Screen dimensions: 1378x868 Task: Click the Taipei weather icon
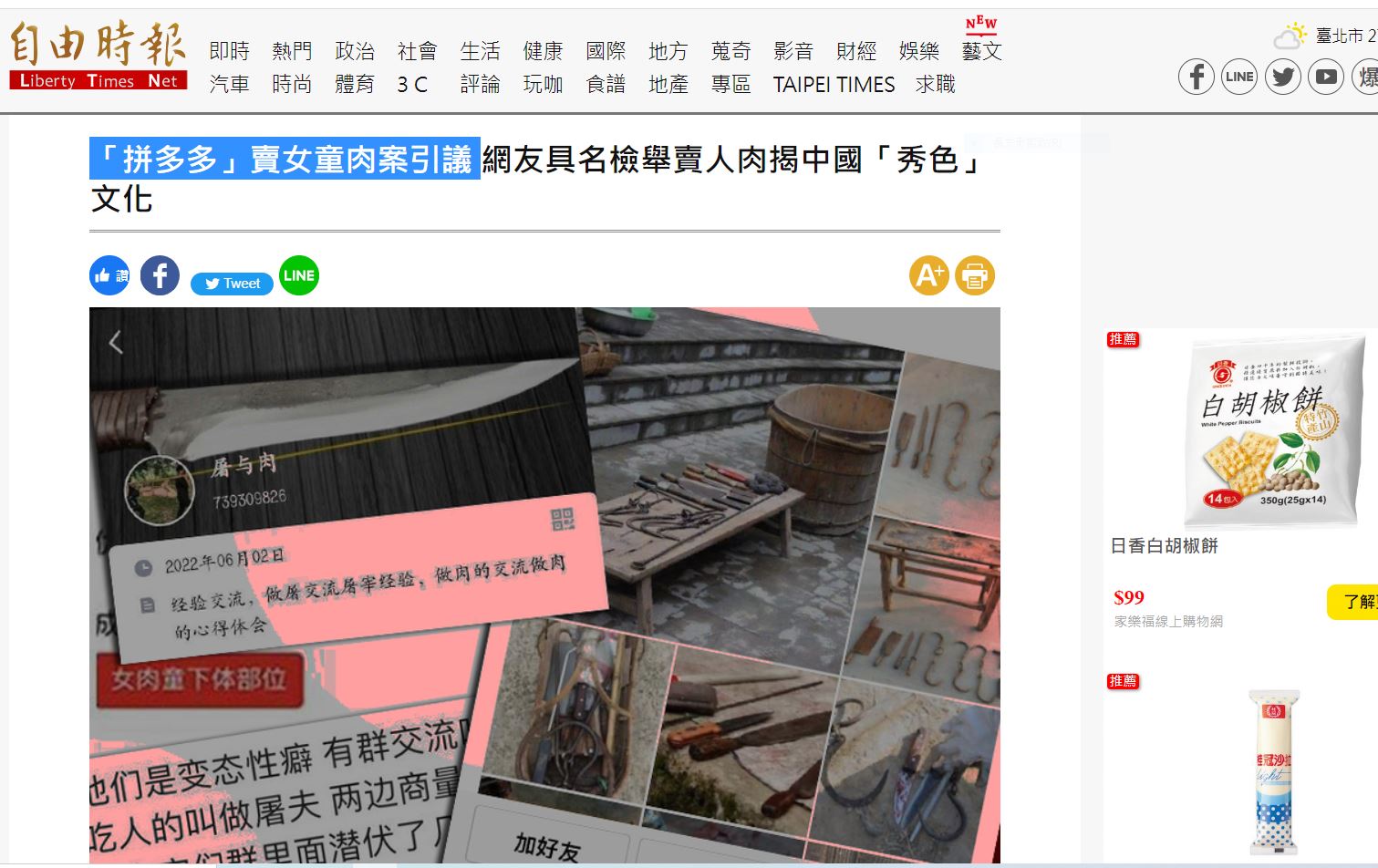click(x=1290, y=36)
